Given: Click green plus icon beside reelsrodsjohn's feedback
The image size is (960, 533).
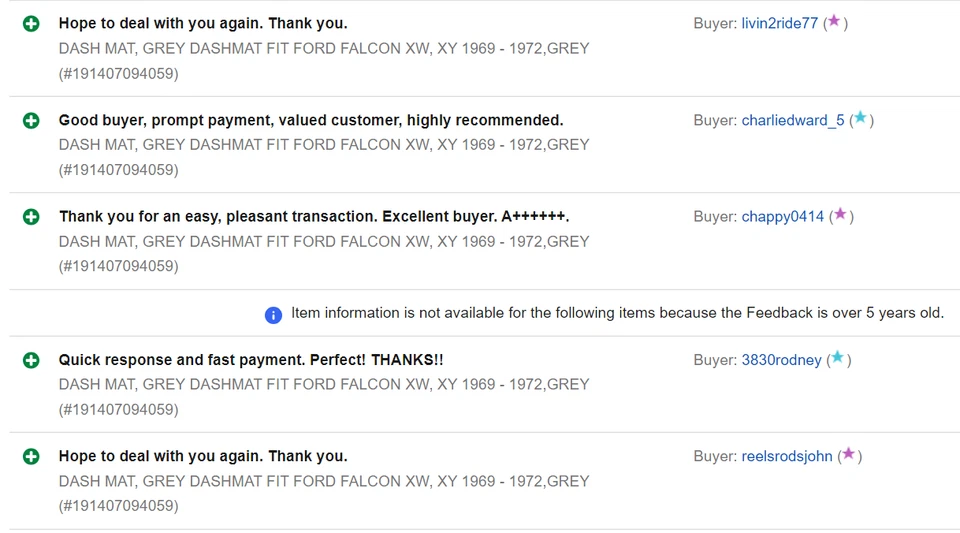Looking at the screenshot, I should (31, 456).
